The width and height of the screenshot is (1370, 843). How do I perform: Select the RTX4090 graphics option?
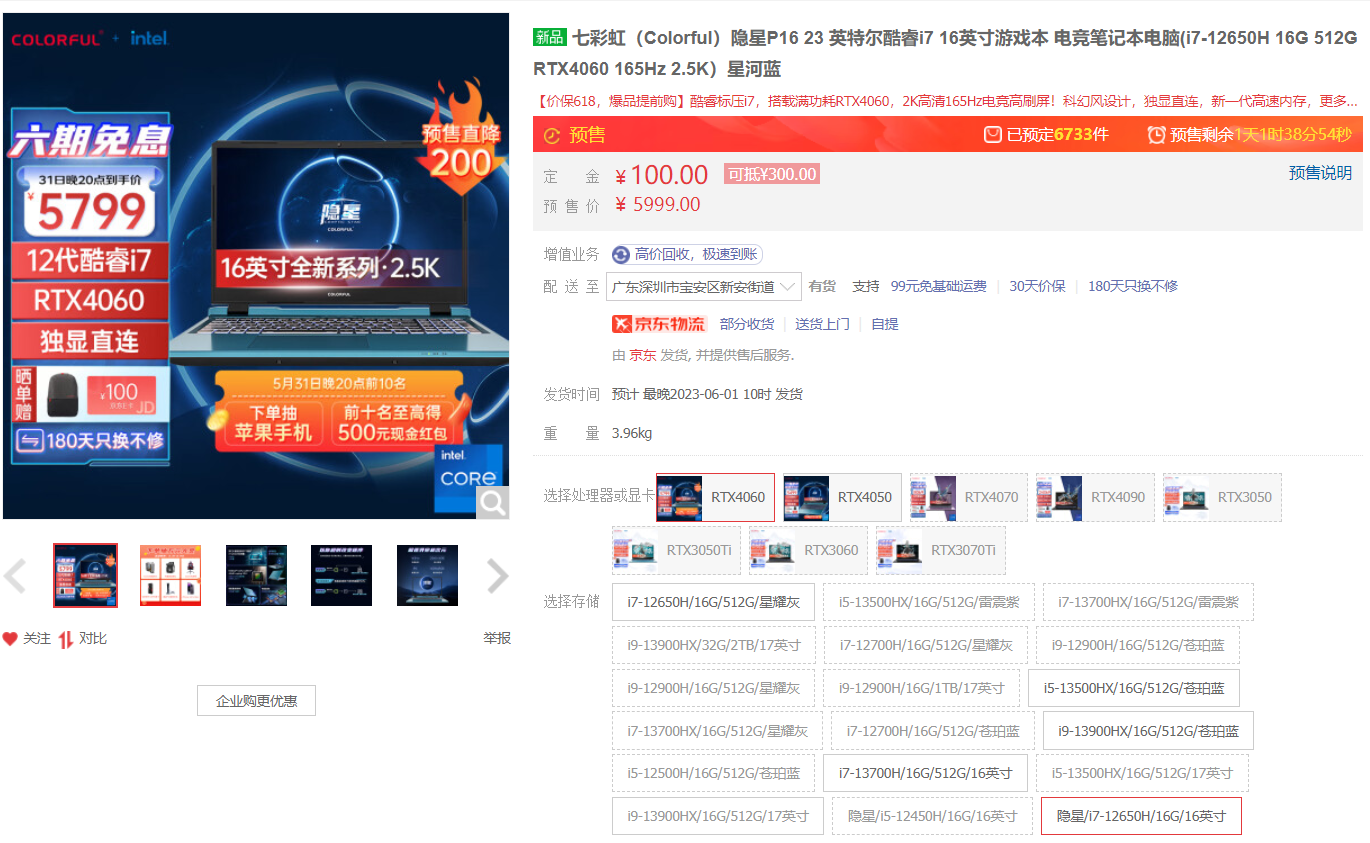click(x=1095, y=497)
